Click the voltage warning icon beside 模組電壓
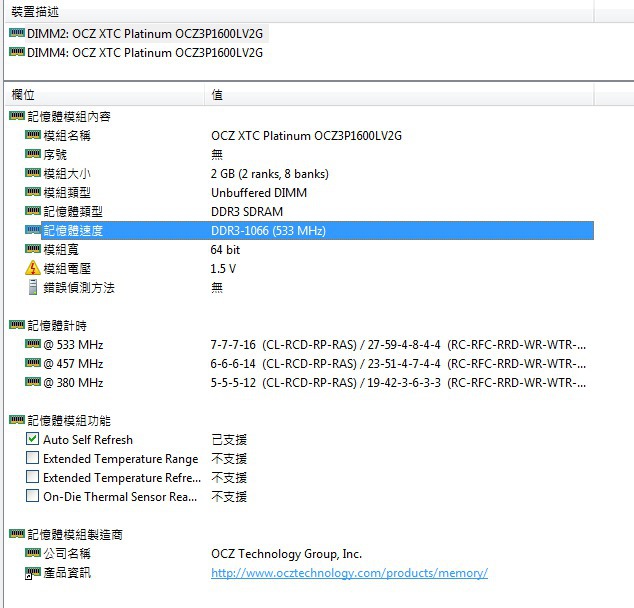 click(33, 268)
